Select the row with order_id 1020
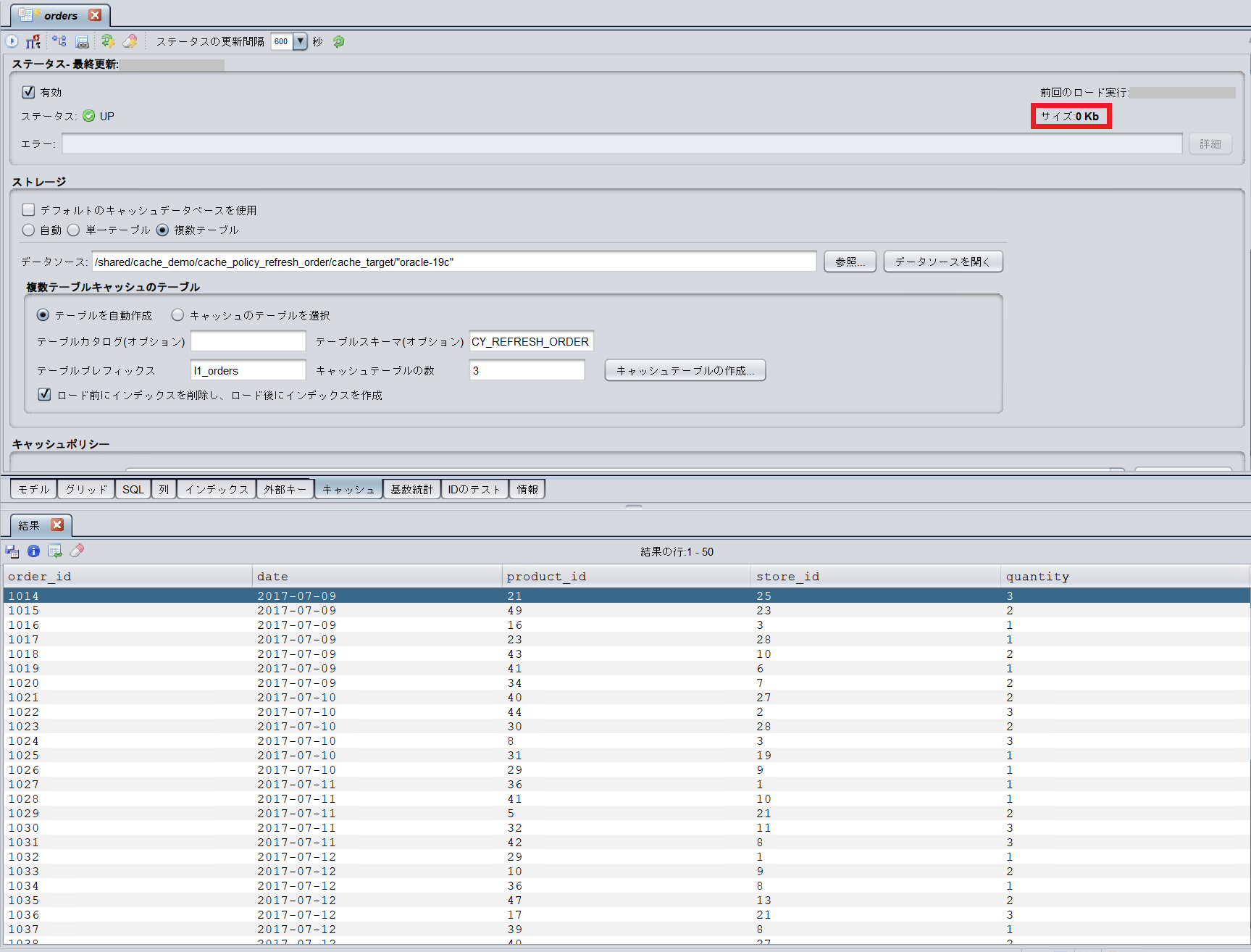Viewport: 1251px width, 952px height. [627, 682]
